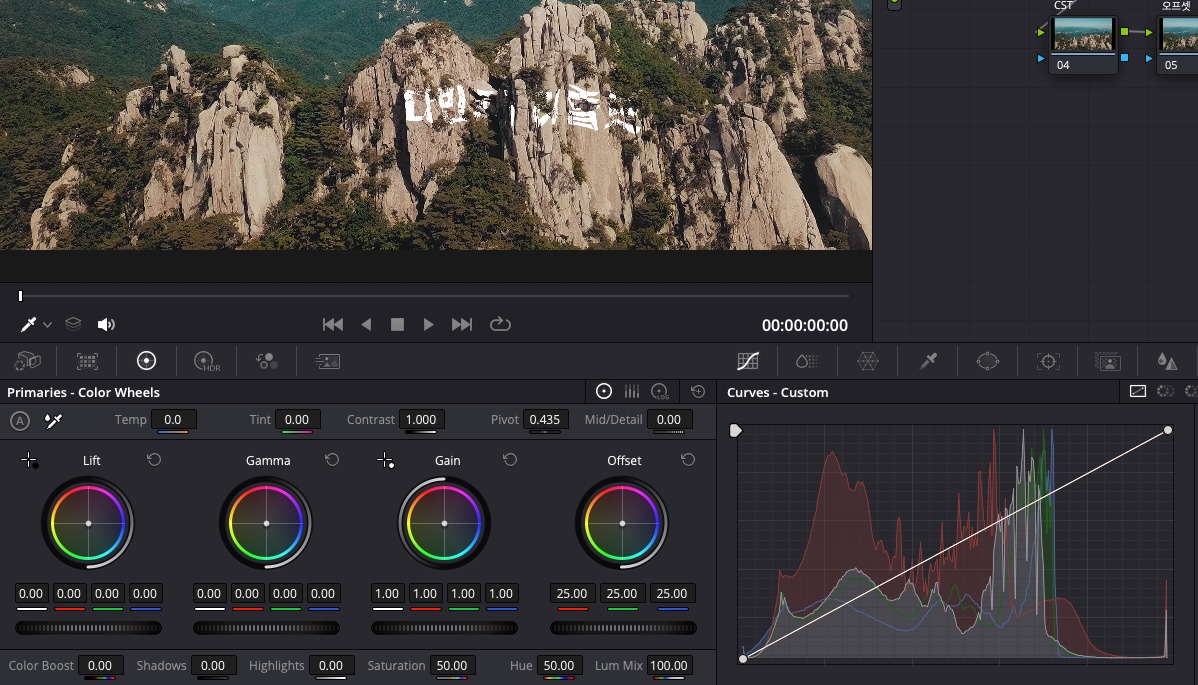Image resolution: width=1198 pixels, height=685 pixels.
Task: Toggle the Auto Balance (A) button
Action: (19, 421)
